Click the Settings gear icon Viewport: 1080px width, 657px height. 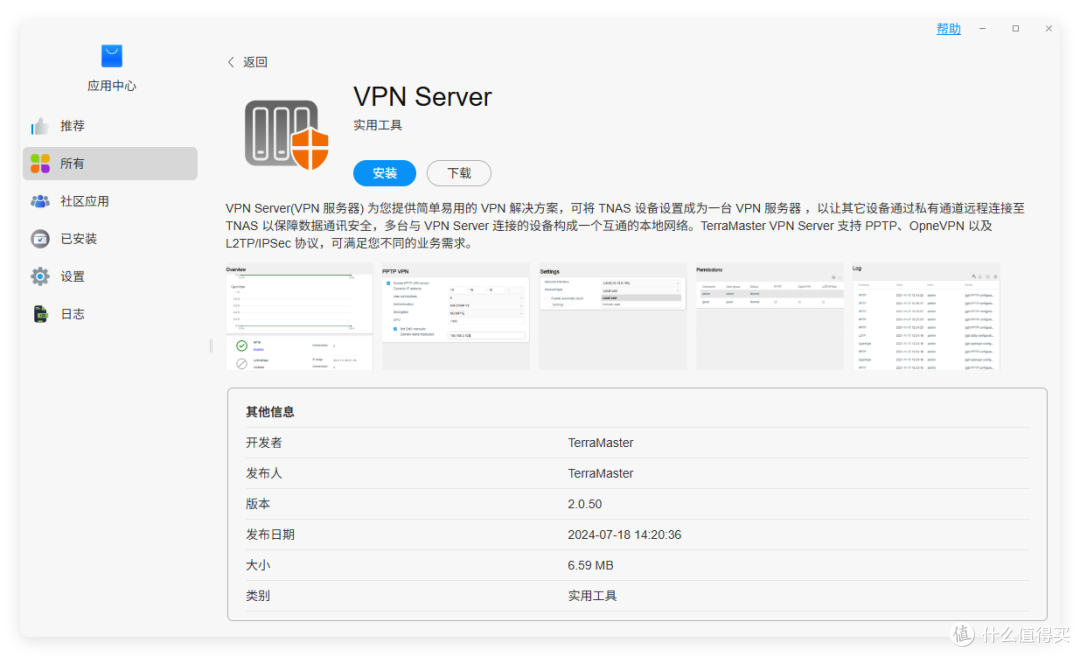tap(40, 276)
